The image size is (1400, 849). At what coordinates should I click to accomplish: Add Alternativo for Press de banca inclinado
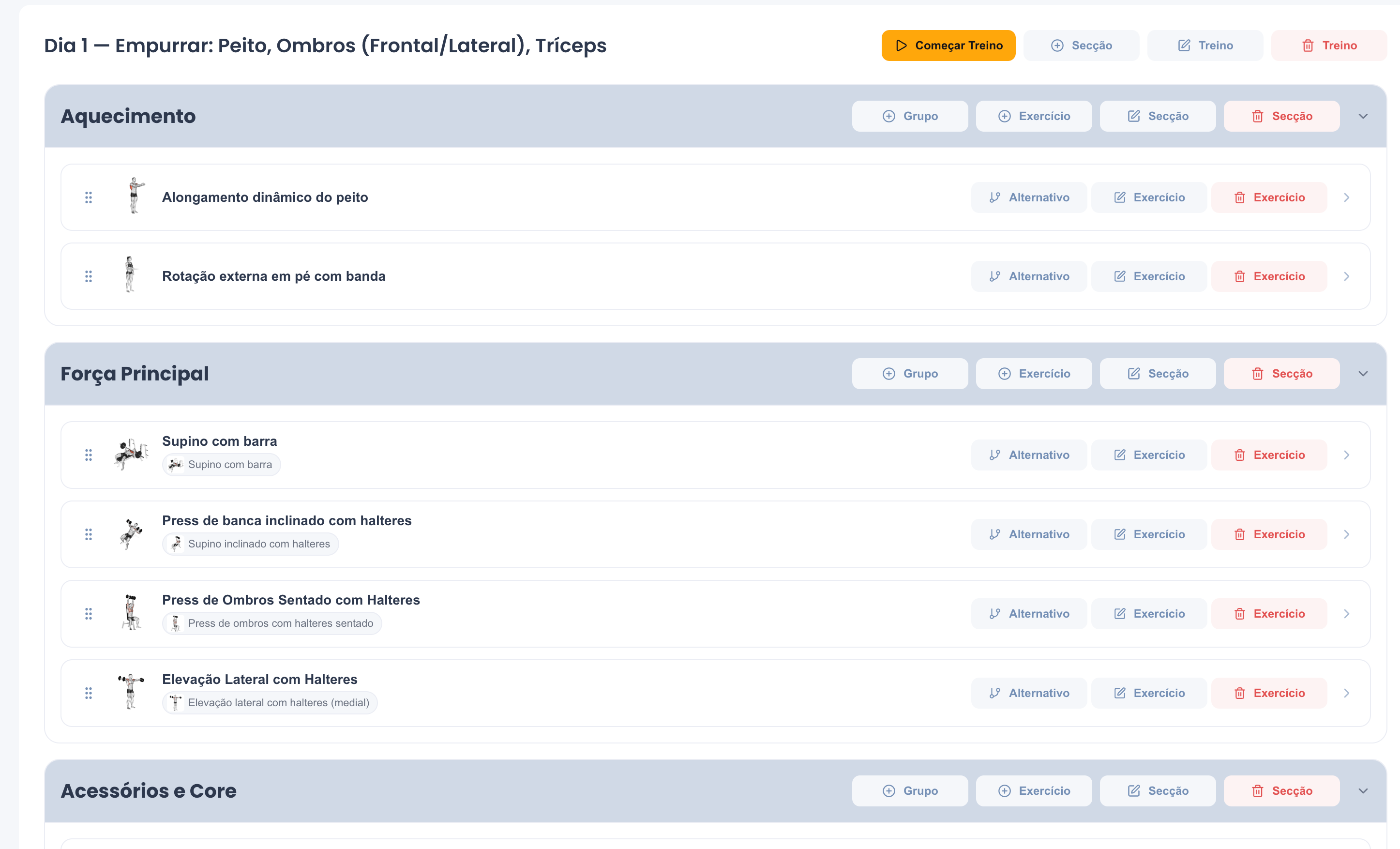coord(1029,534)
